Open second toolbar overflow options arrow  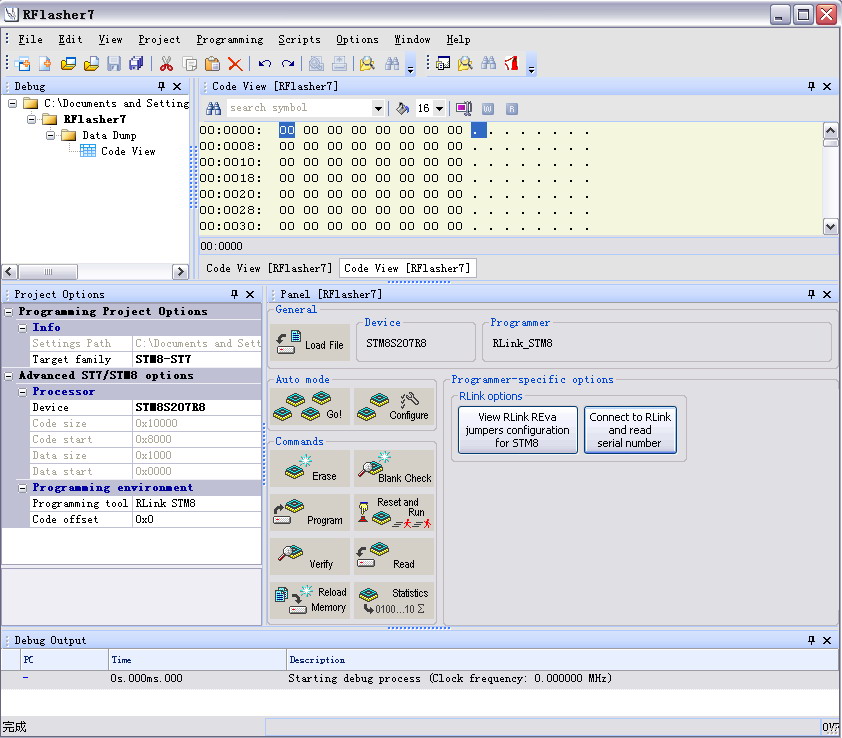coord(532,64)
